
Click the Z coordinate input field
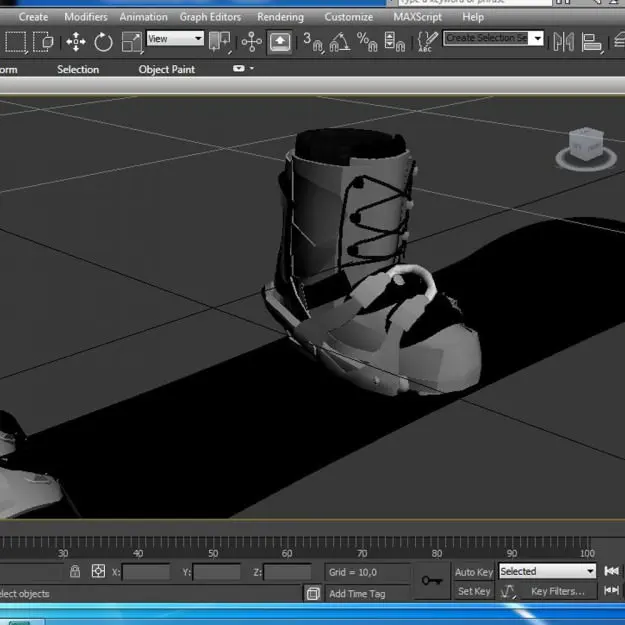pyautogui.click(x=287, y=572)
